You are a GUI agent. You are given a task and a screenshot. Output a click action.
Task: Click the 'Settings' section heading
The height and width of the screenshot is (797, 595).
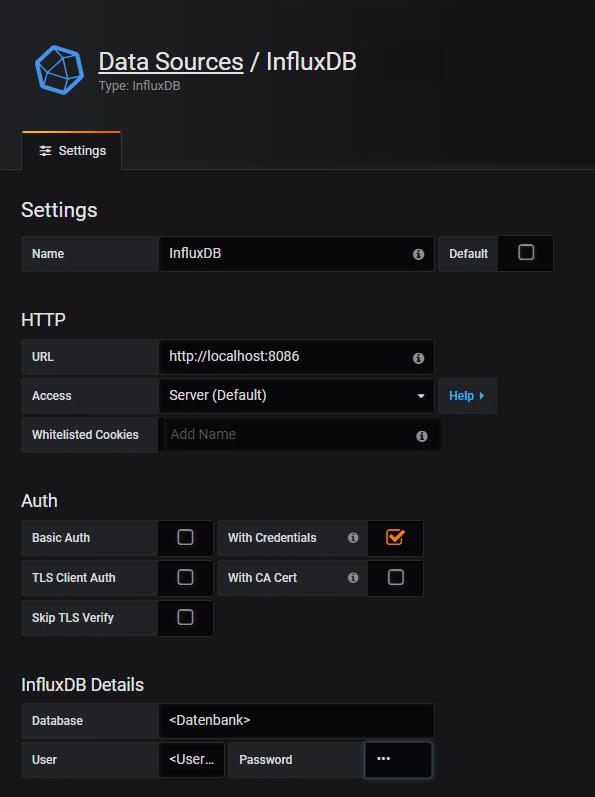pyautogui.click(x=59, y=210)
